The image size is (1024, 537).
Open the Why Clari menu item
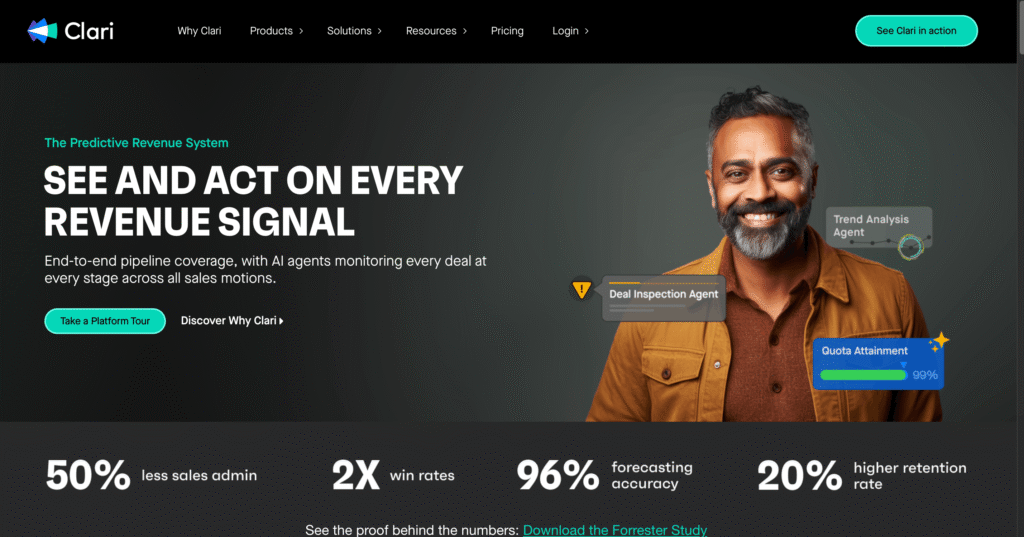click(199, 31)
